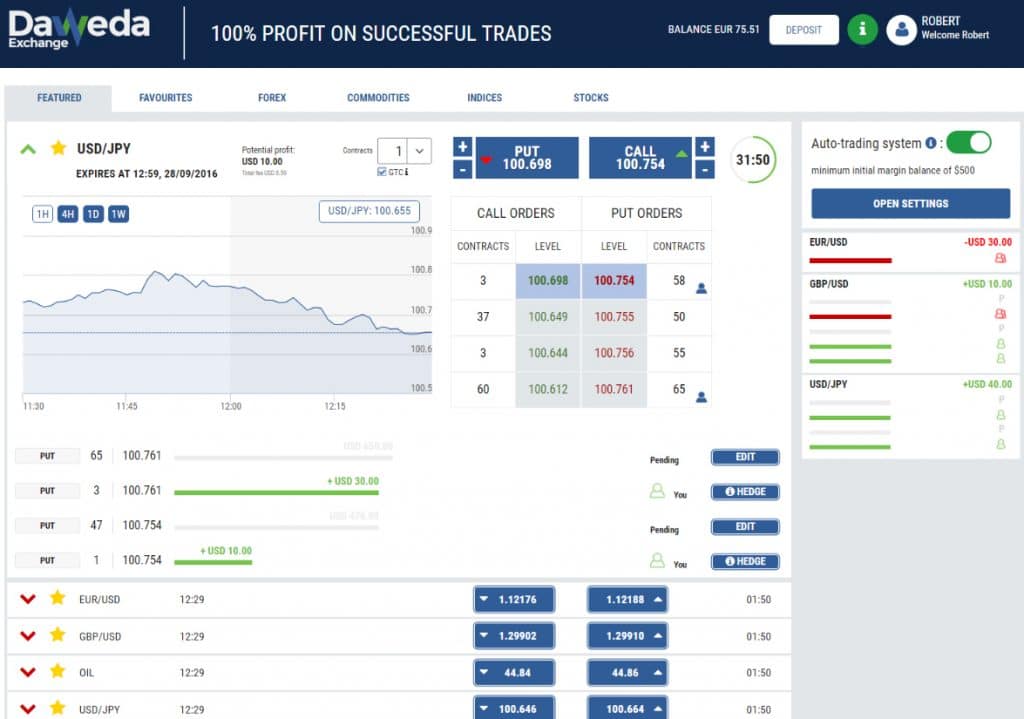
Task: Select the 100.698 call order level cell
Action: (548, 281)
